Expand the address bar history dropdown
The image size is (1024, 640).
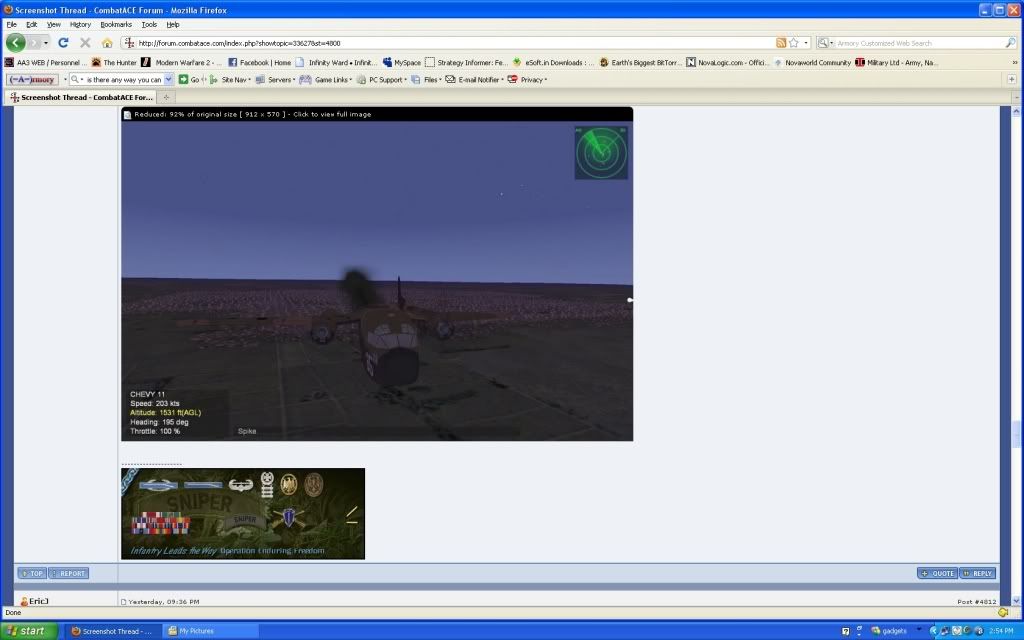[x=806, y=43]
